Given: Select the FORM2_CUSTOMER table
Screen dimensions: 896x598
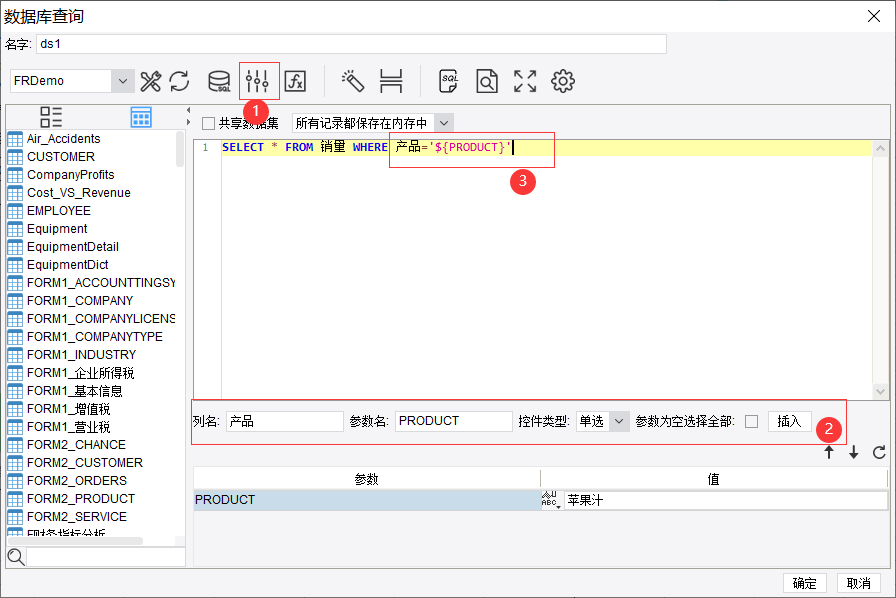Looking at the screenshot, I should [x=85, y=463].
